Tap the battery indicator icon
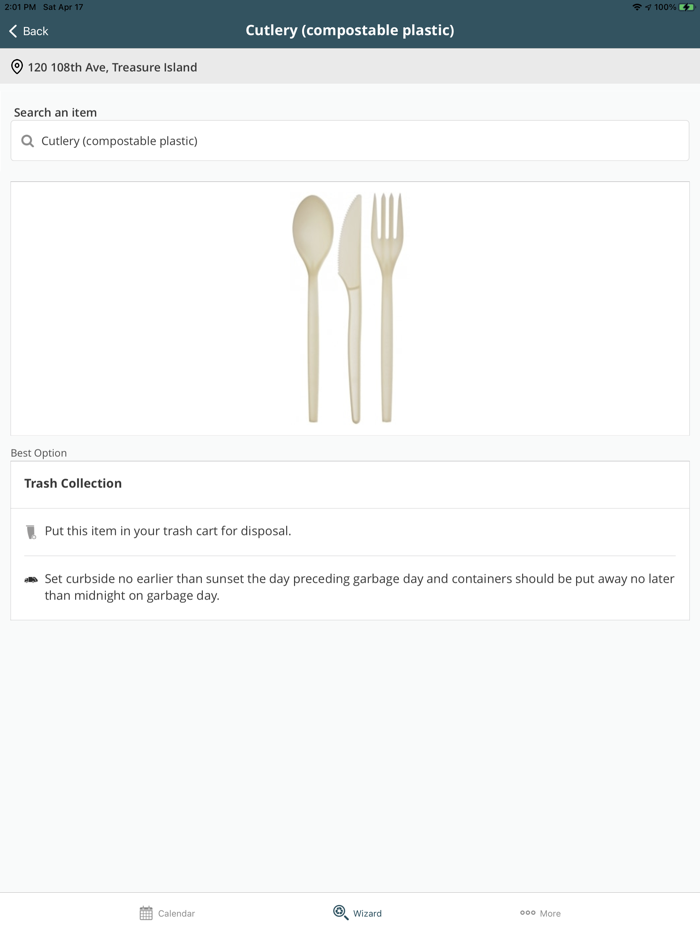Screen dimensions: 700x934 (x=687, y=7)
